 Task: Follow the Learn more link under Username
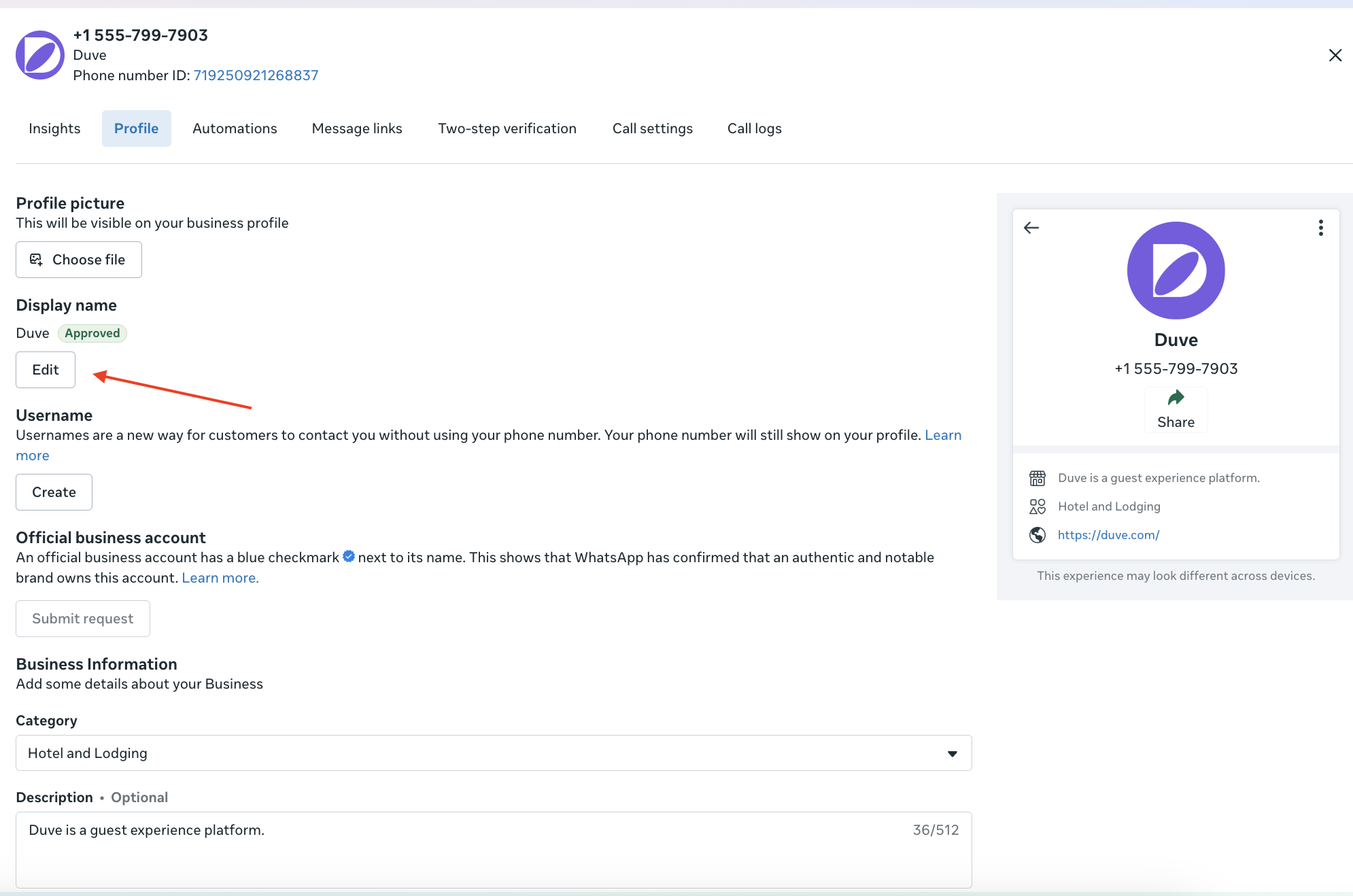pos(943,435)
